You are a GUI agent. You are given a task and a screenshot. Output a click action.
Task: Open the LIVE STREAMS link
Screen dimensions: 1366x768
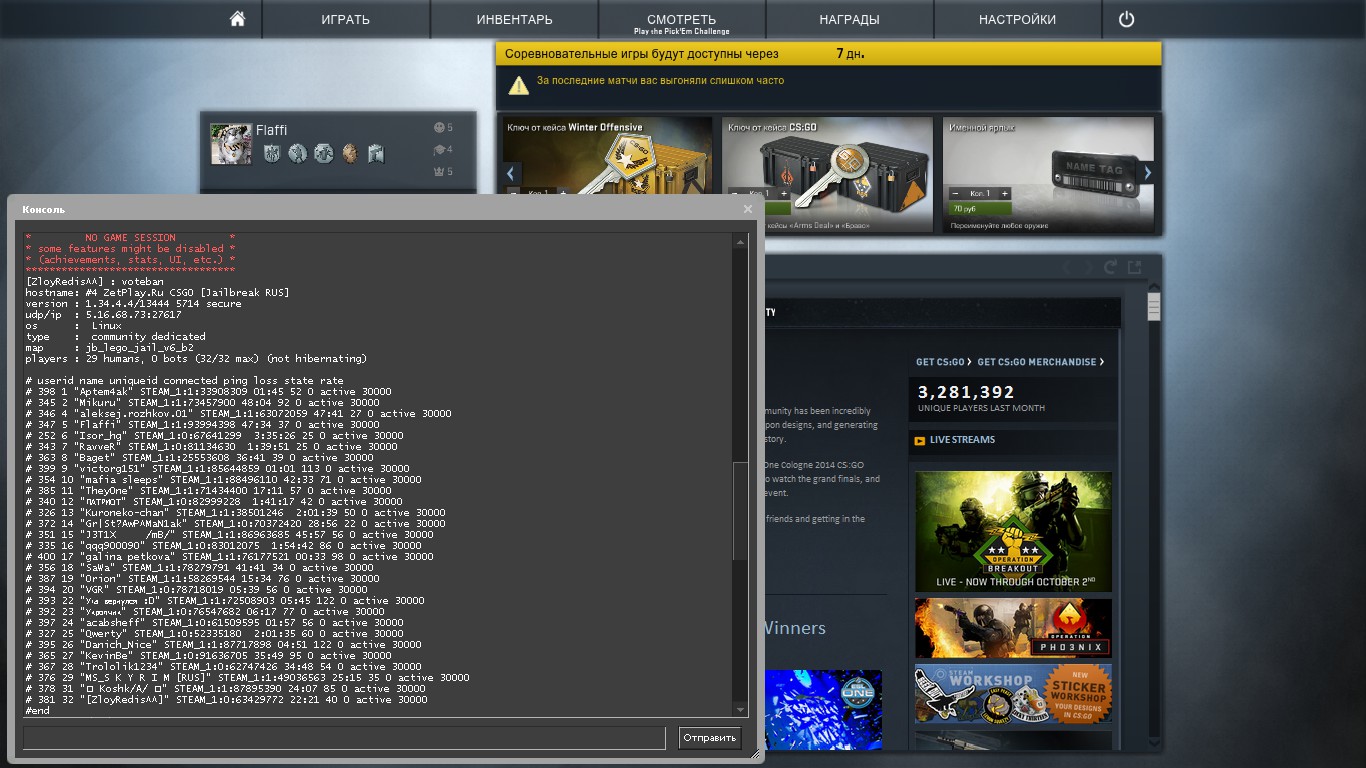(961, 440)
